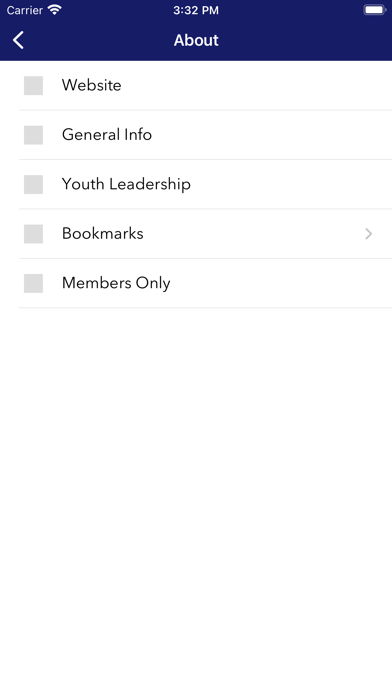This screenshot has width=392, height=696.
Task: Tap the About title in the header
Action: 196,40
